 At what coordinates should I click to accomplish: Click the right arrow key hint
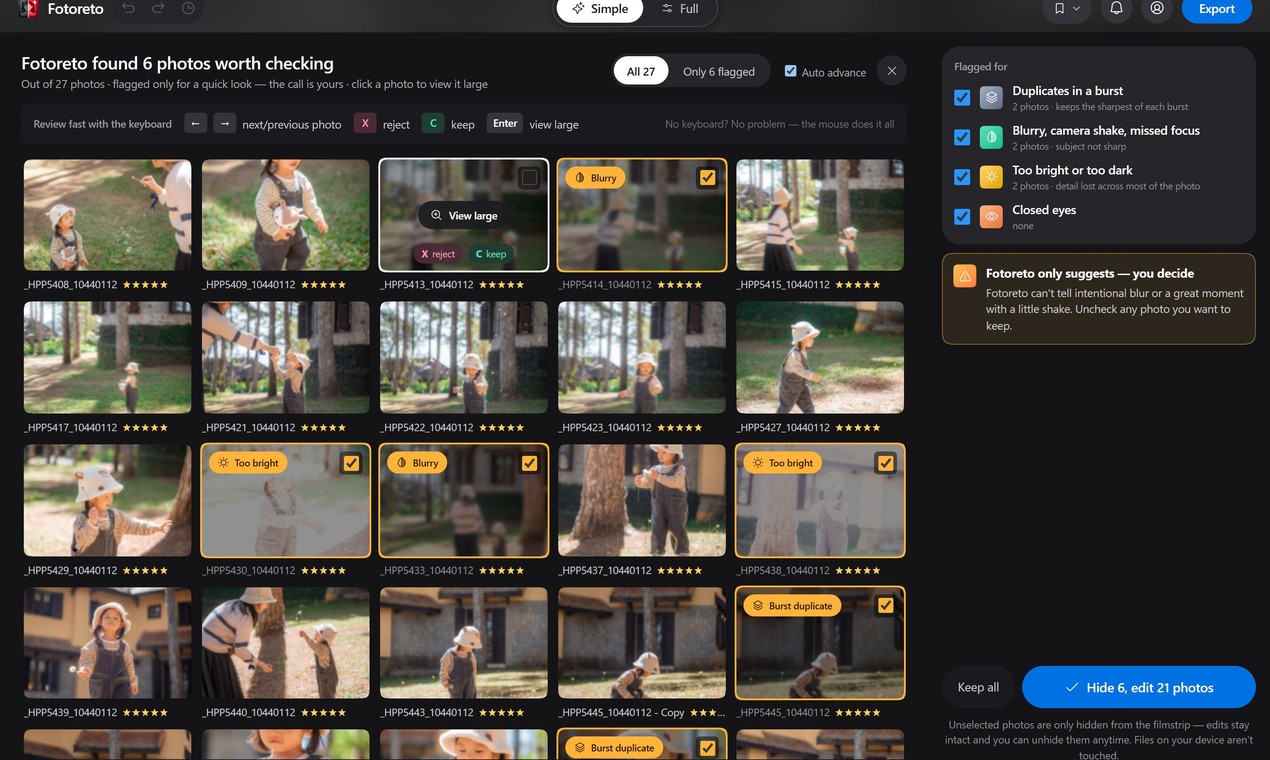click(225, 123)
